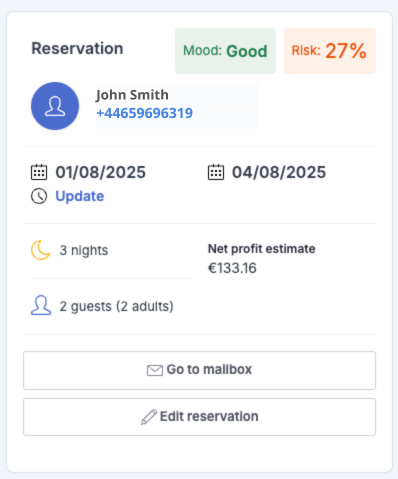Call the phone number +44659696319
Image resolution: width=398 pixels, height=479 pixels.
[144, 113]
